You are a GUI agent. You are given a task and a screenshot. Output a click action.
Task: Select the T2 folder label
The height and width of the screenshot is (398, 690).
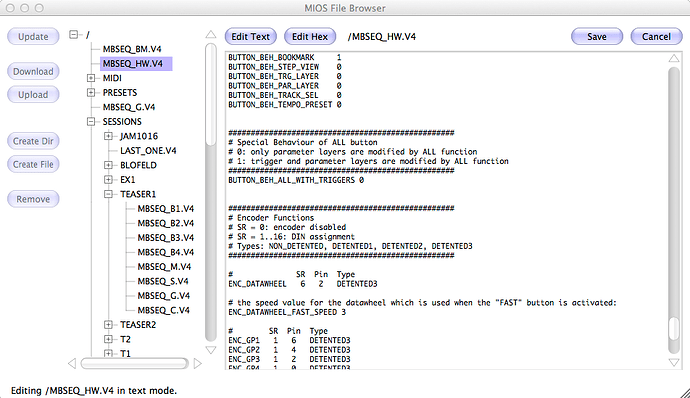[x=125, y=339]
